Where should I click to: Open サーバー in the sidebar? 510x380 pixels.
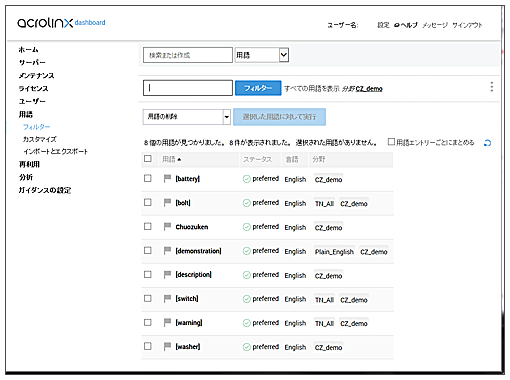point(32,63)
